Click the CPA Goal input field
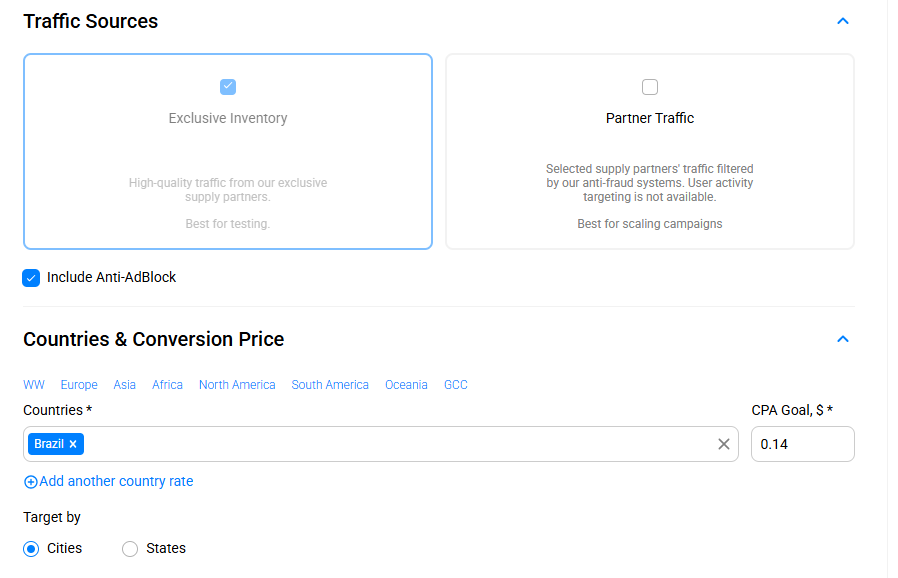The height and width of the screenshot is (578, 898). point(802,444)
